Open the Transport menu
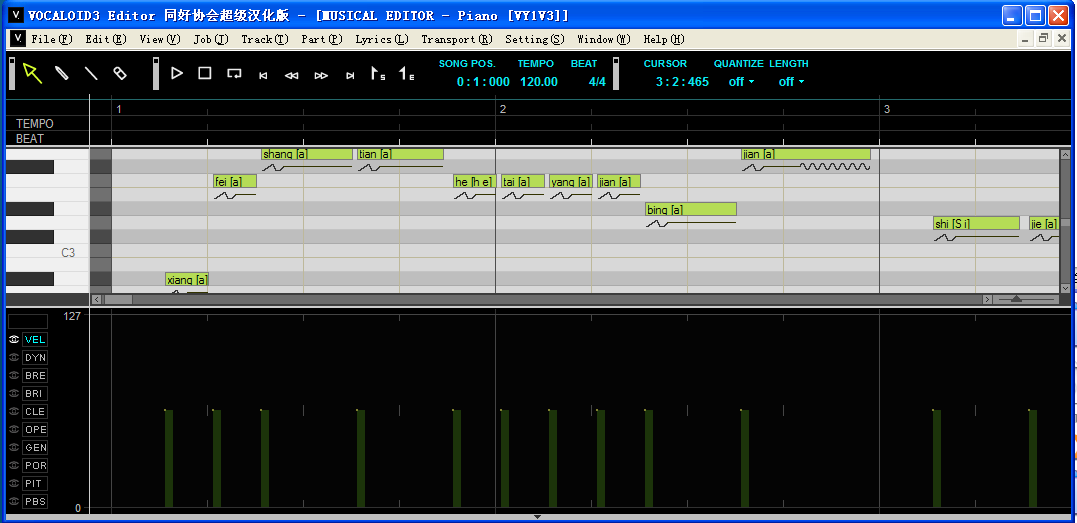Image resolution: width=1077 pixels, height=523 pixels. tap(457, 39)
